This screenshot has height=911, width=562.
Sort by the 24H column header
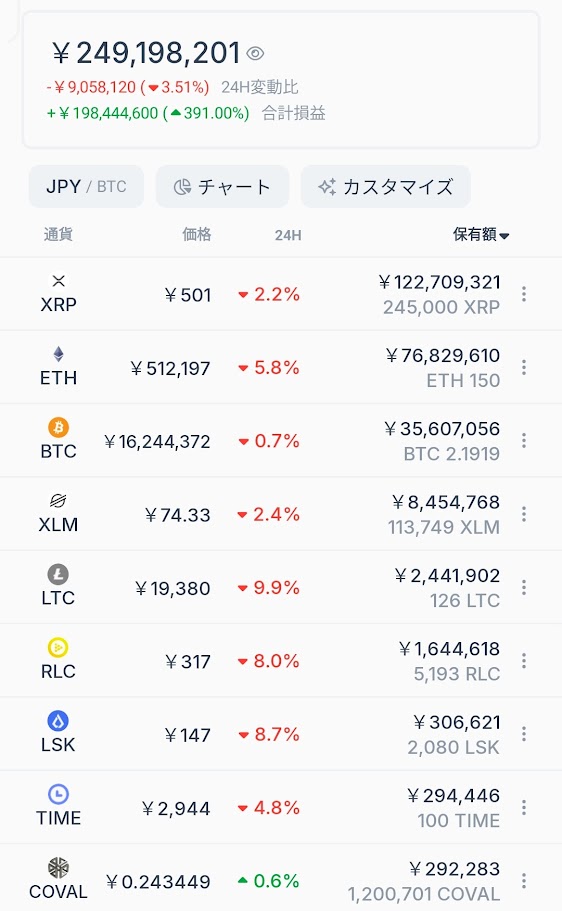tap(288, 235)
